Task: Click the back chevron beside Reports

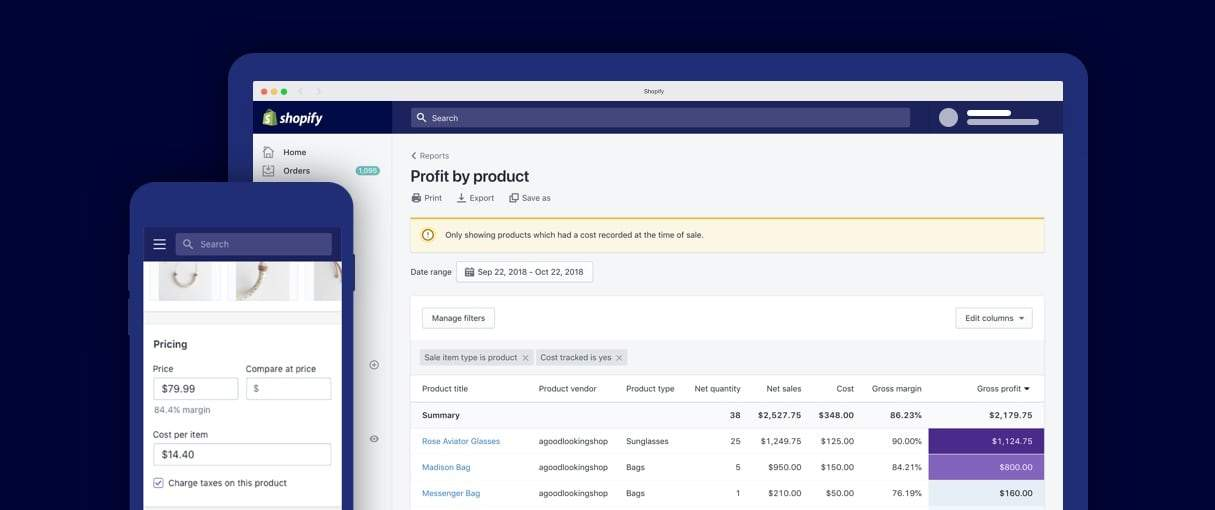Action: (414, 156)
